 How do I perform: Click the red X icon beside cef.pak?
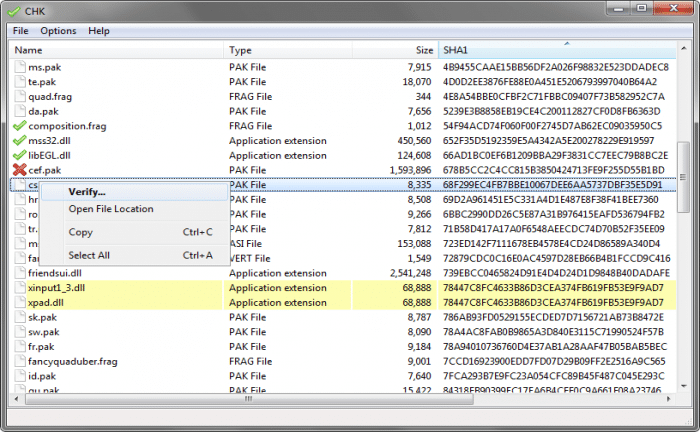[x=19, y=170]
